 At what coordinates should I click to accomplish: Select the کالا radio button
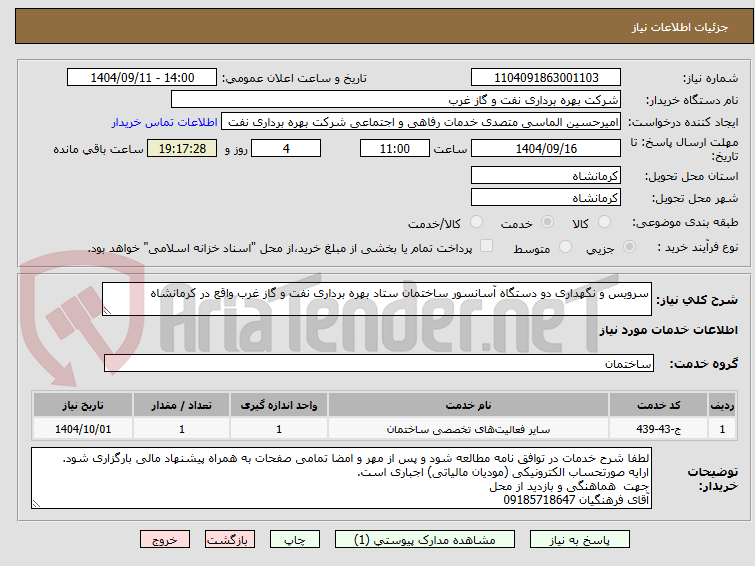click(604, 222)
